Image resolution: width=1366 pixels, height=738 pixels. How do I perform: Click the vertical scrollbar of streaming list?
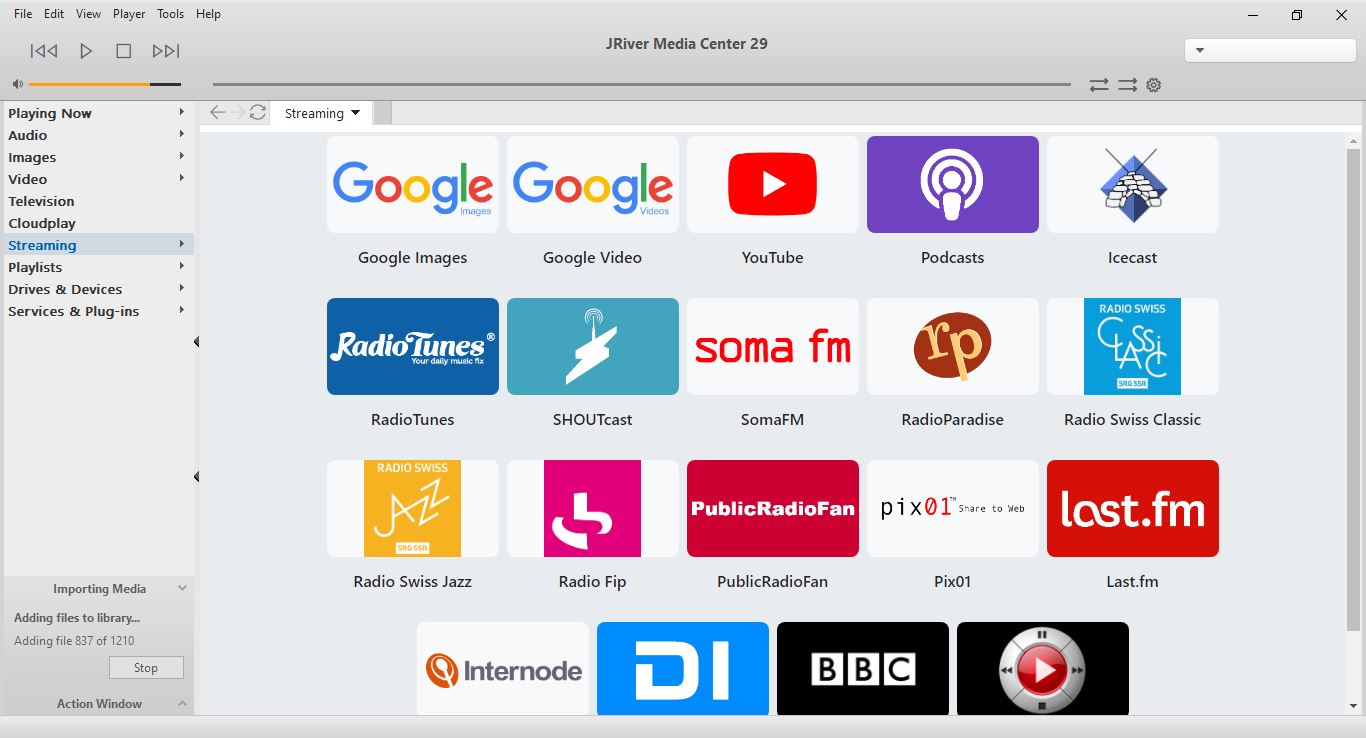point(1353,390)
